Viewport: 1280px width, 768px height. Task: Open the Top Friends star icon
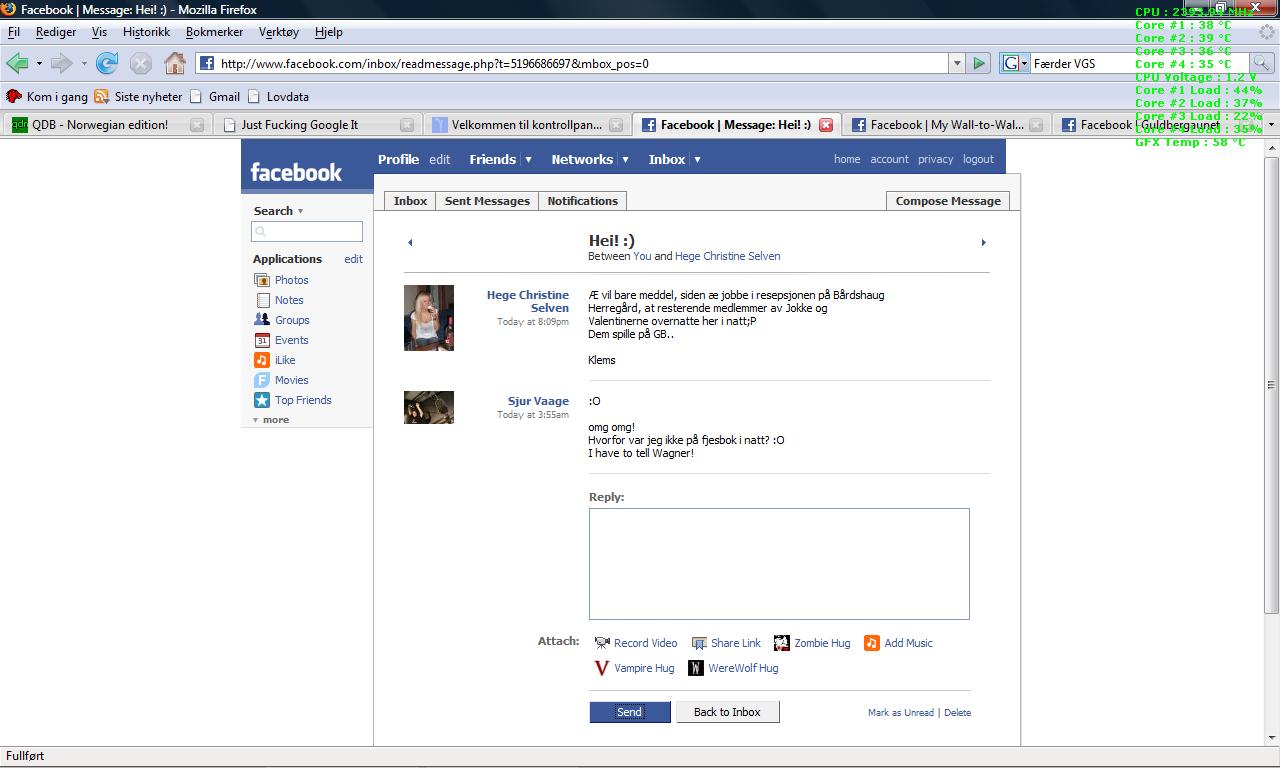coord(262,400)
